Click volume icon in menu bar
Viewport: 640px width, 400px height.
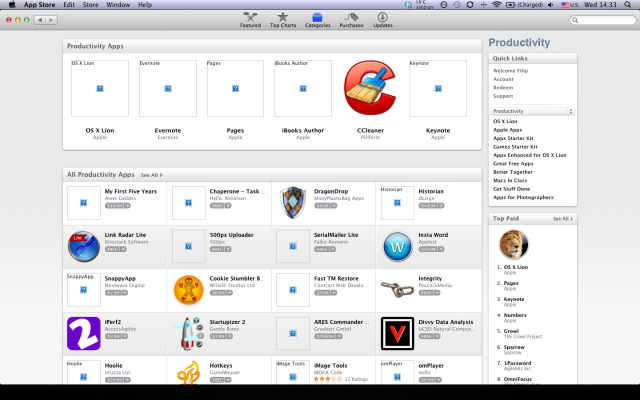(551, 5)
